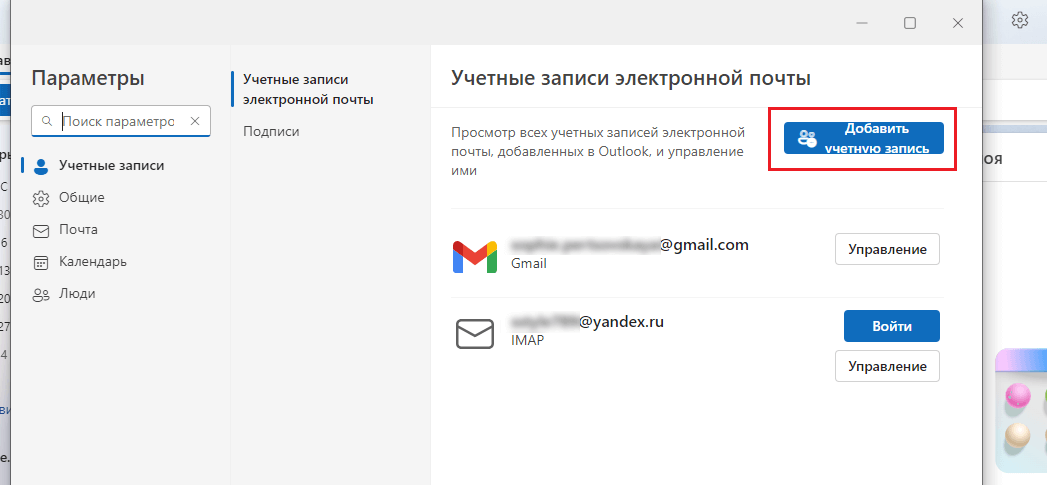The image size is (1047, 485).
Task: Click the gear icon beside Общие
Action: 41,198
